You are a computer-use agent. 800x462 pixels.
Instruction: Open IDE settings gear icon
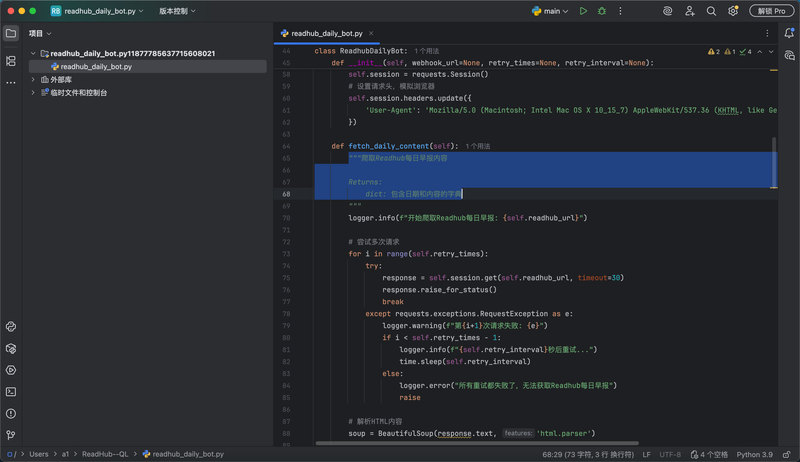pos(733,11)
